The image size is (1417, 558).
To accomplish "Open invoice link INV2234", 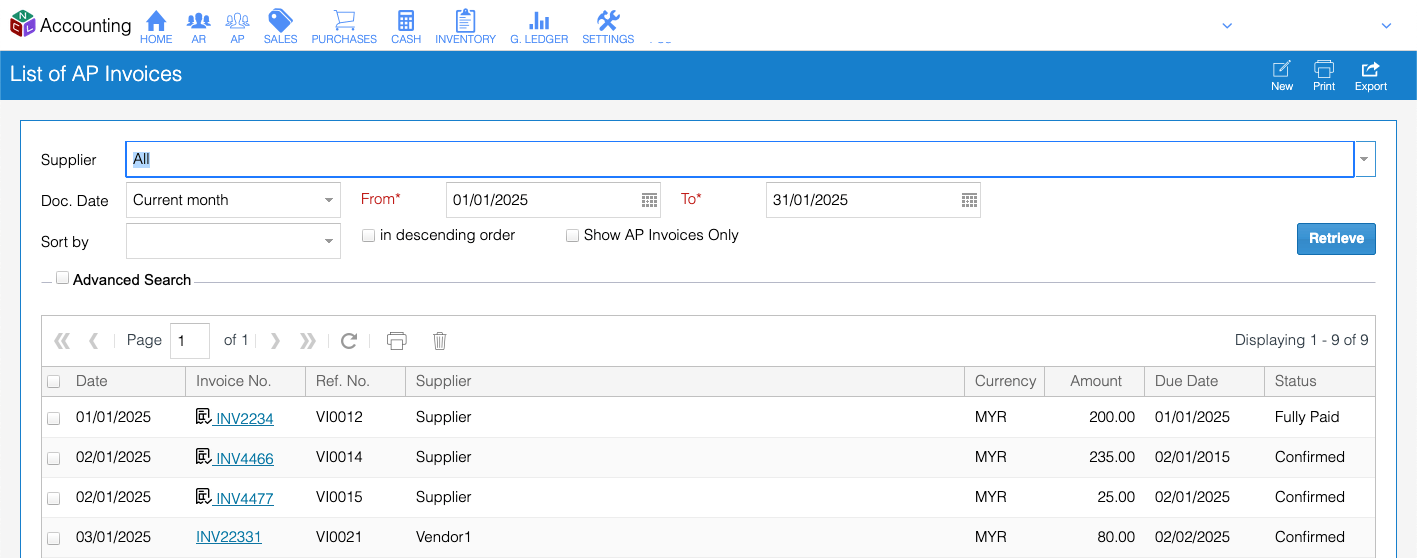I will click(244, 419).
